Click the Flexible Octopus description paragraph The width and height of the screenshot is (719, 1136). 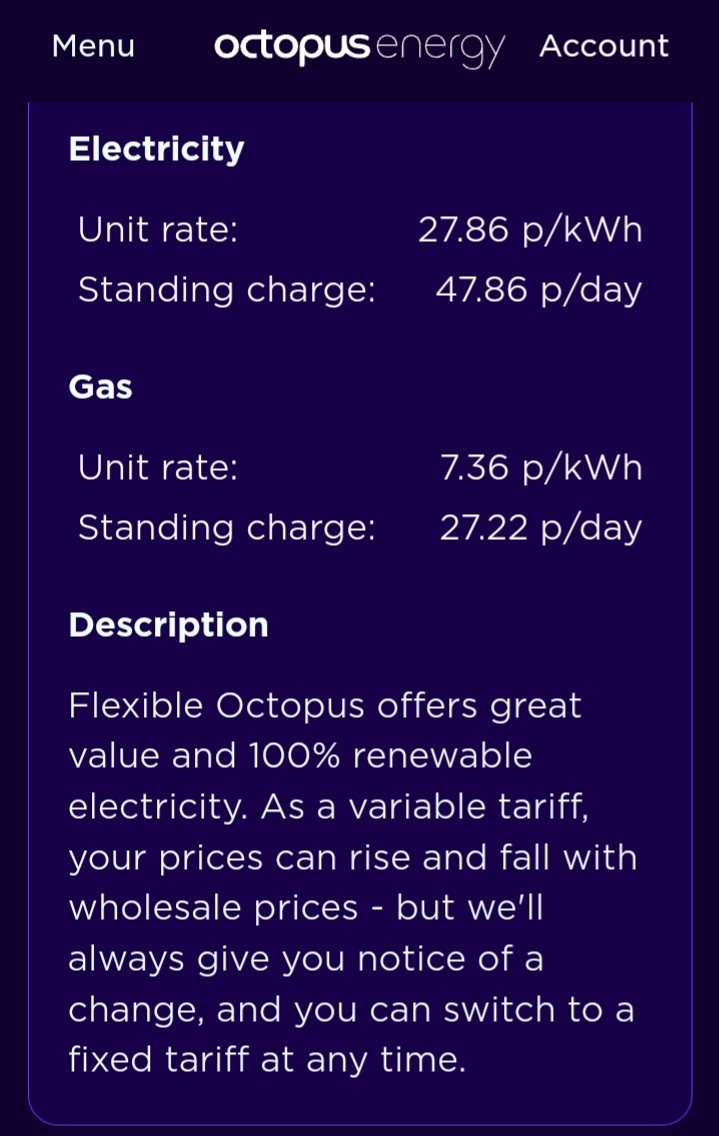353,883
